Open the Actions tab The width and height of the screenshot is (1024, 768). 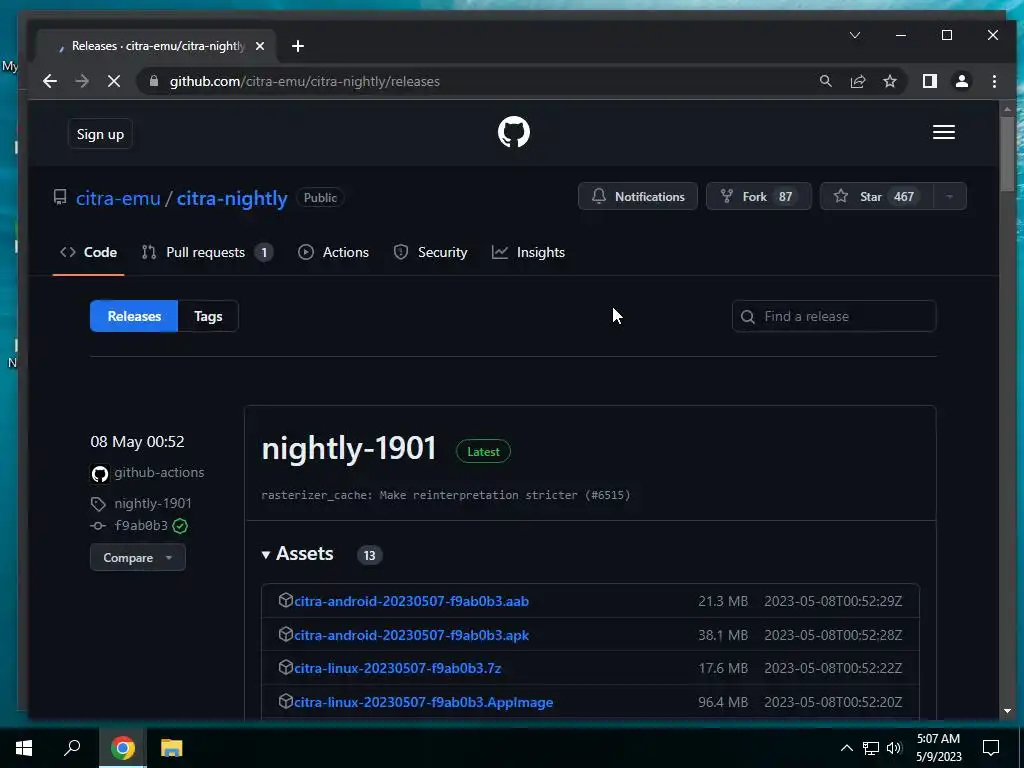334,252
